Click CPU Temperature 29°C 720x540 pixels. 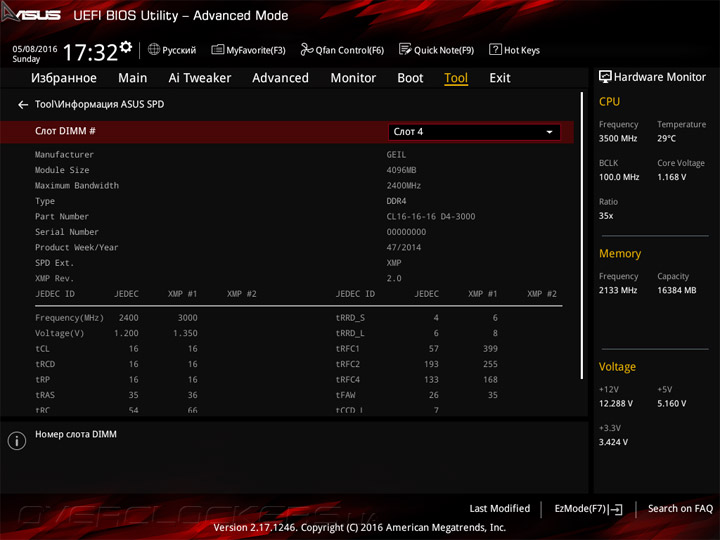(666, 138)
